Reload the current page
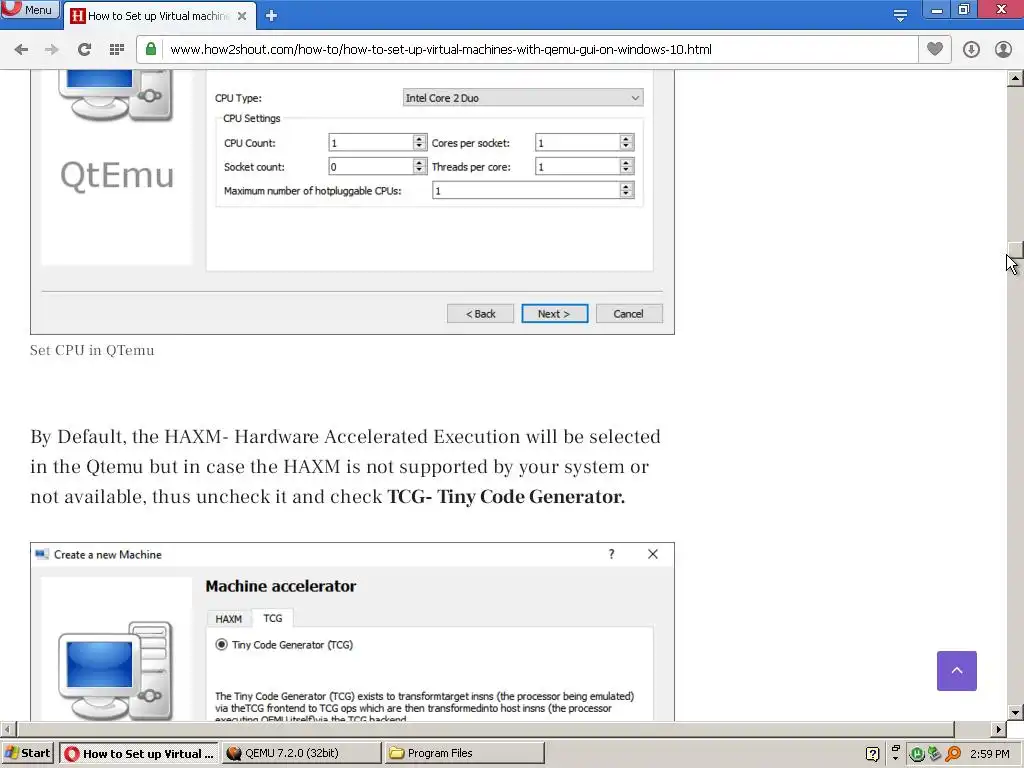Screen dimensions: 1024x768 84,50
